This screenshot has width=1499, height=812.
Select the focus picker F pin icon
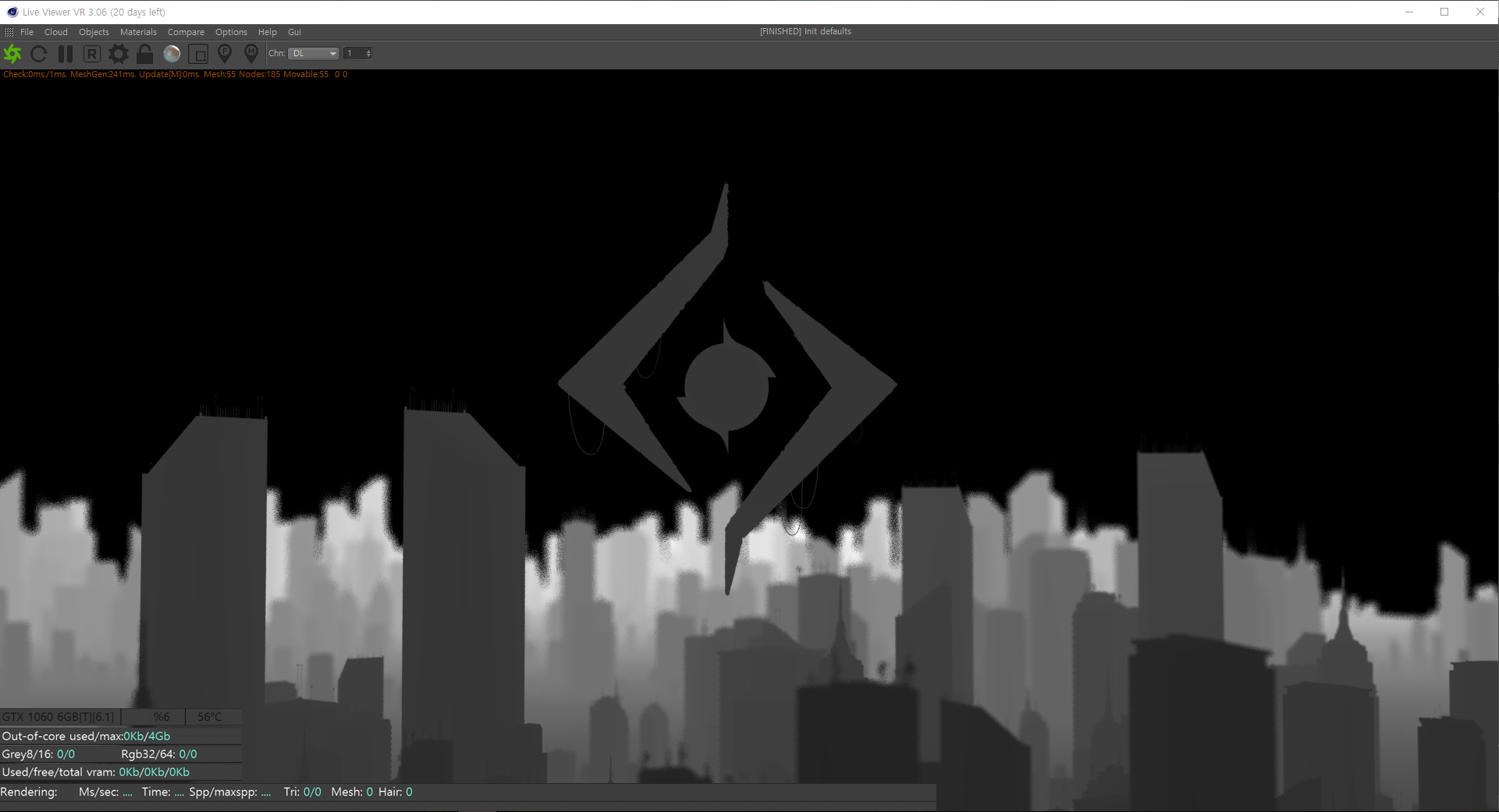pyautogui.click(x=225, y=54)
